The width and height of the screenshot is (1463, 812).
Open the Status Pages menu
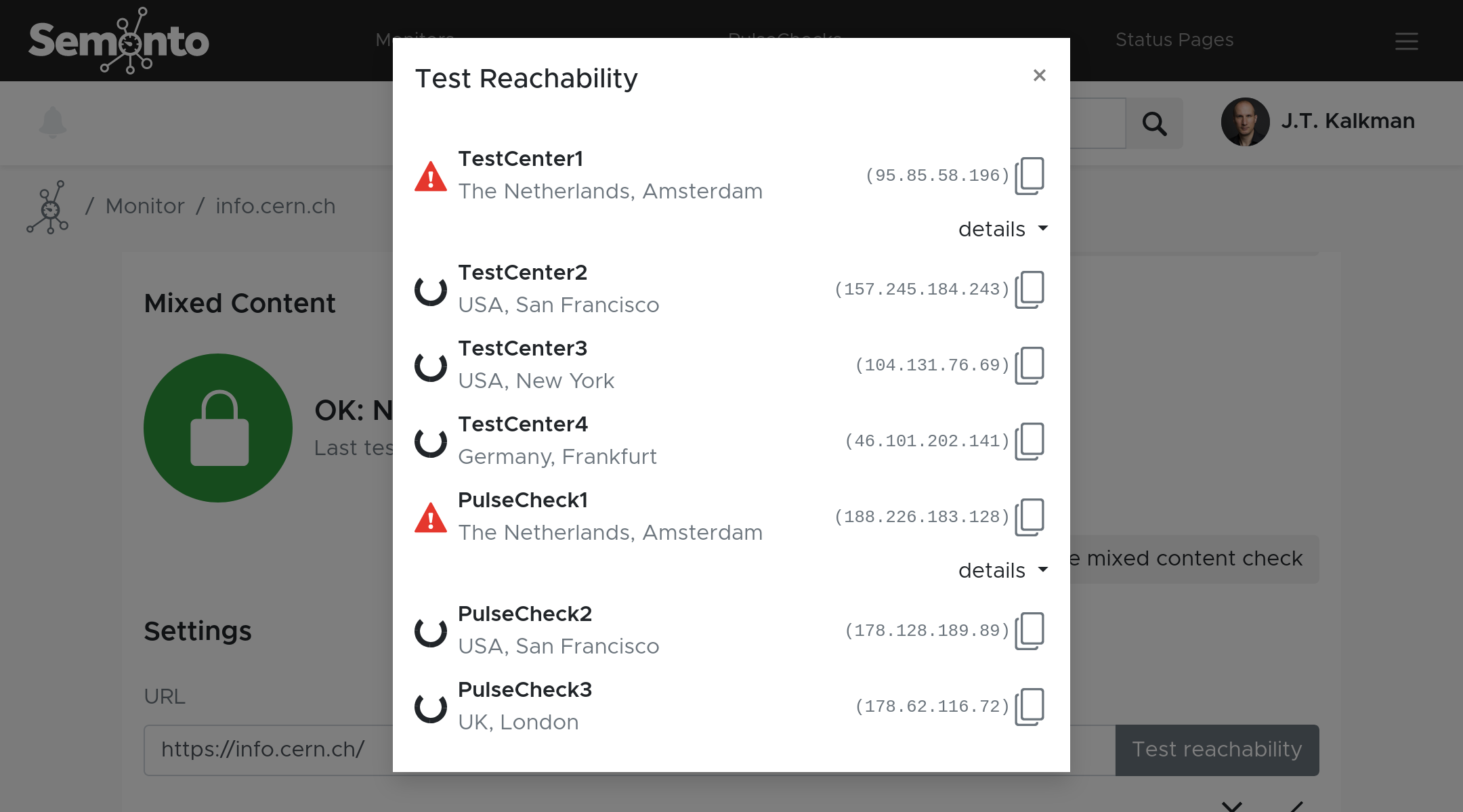pyautogui.click(x=1174, y=40)
